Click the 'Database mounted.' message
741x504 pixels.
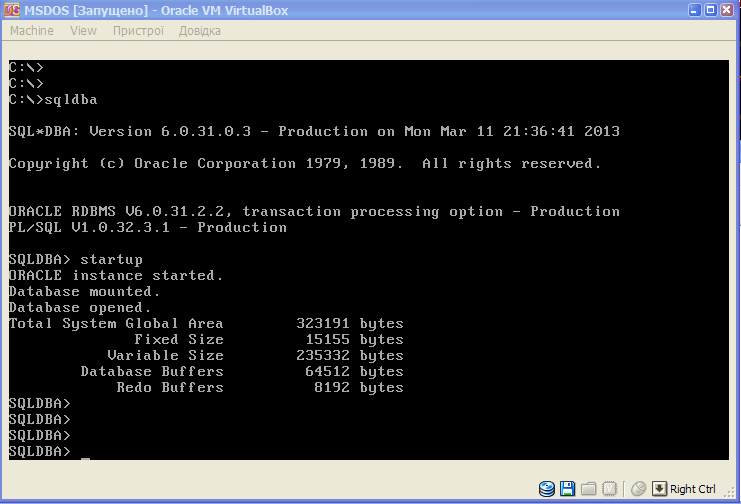click(x=85, y=291)
